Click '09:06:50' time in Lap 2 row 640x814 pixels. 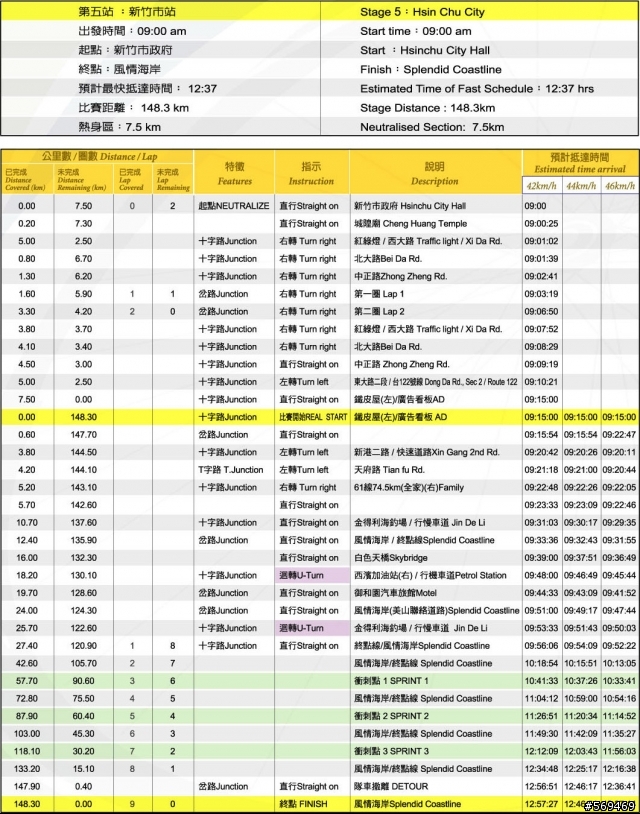[x=541, y=311]
